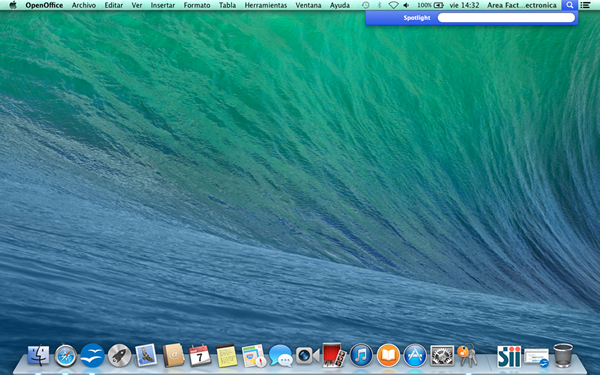Open the Area Fact...ectronica user menu
This screenshot has width=600, height=375.
pos(522,5)
